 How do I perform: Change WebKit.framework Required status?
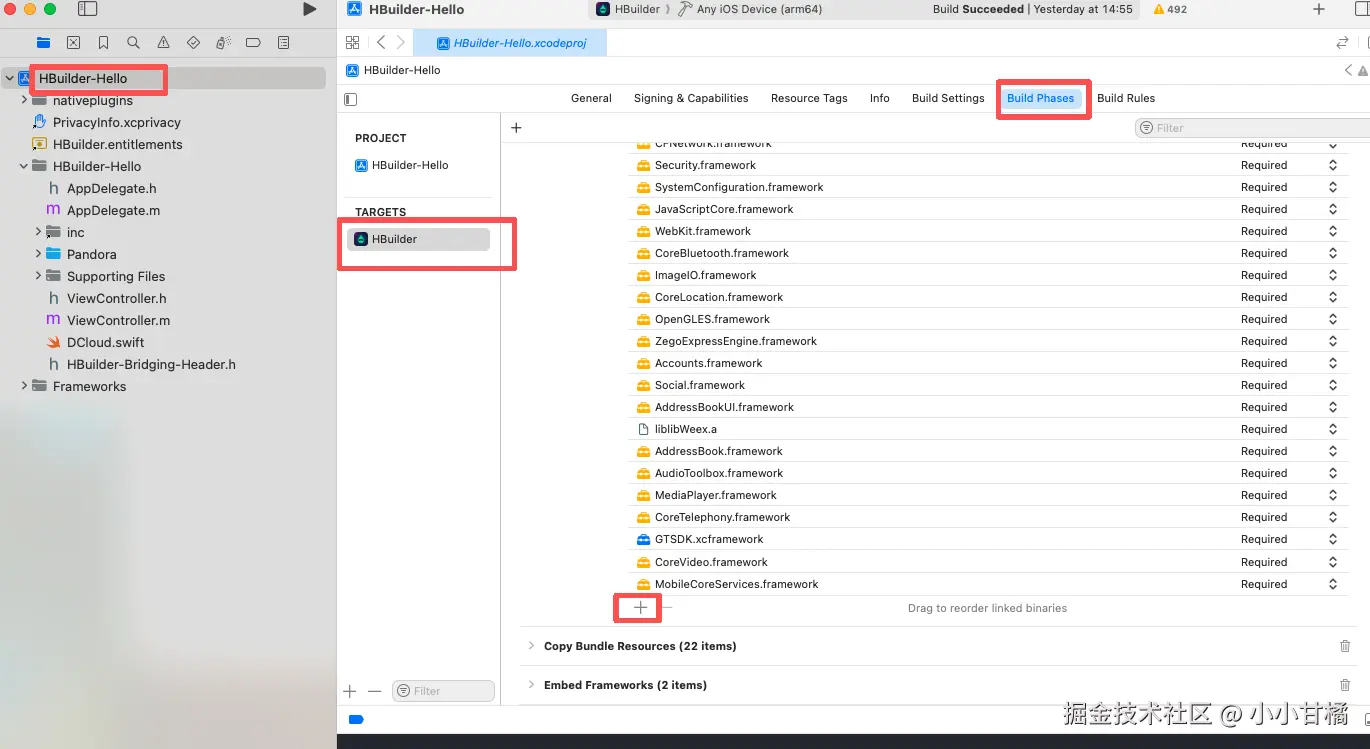coord(1333,232)
